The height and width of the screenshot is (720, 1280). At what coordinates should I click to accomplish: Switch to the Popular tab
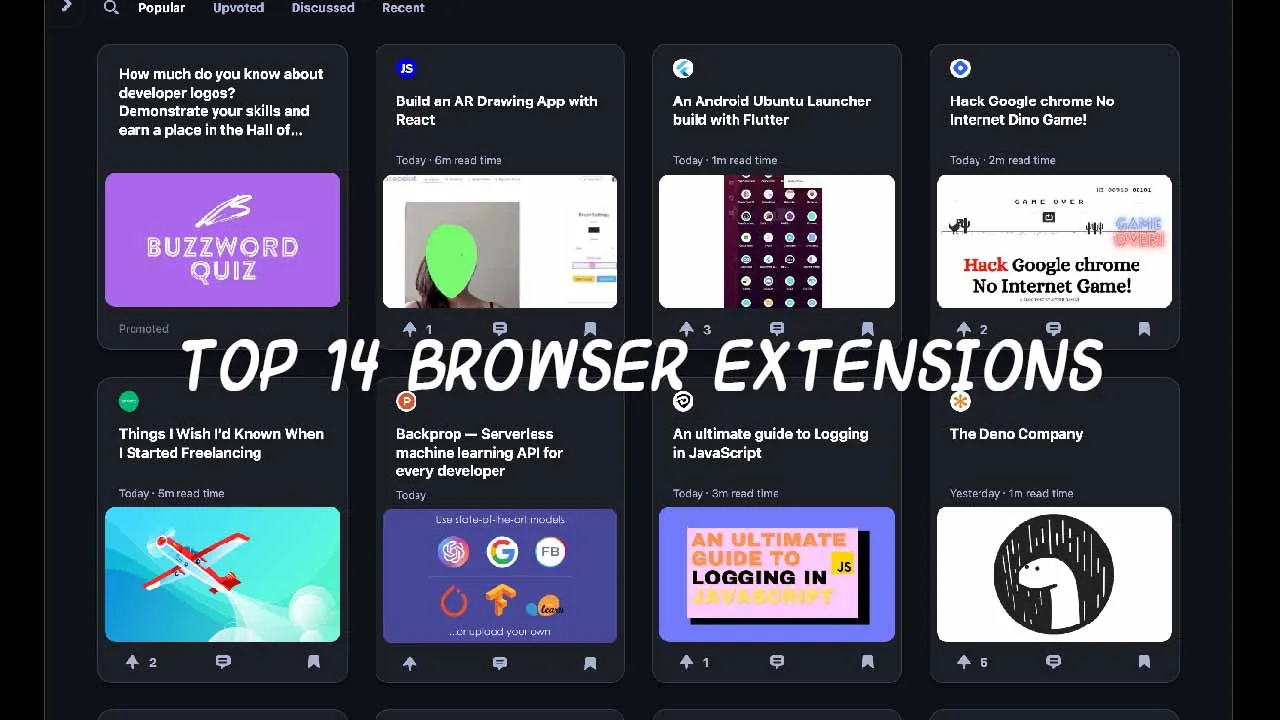click(161, 8)
